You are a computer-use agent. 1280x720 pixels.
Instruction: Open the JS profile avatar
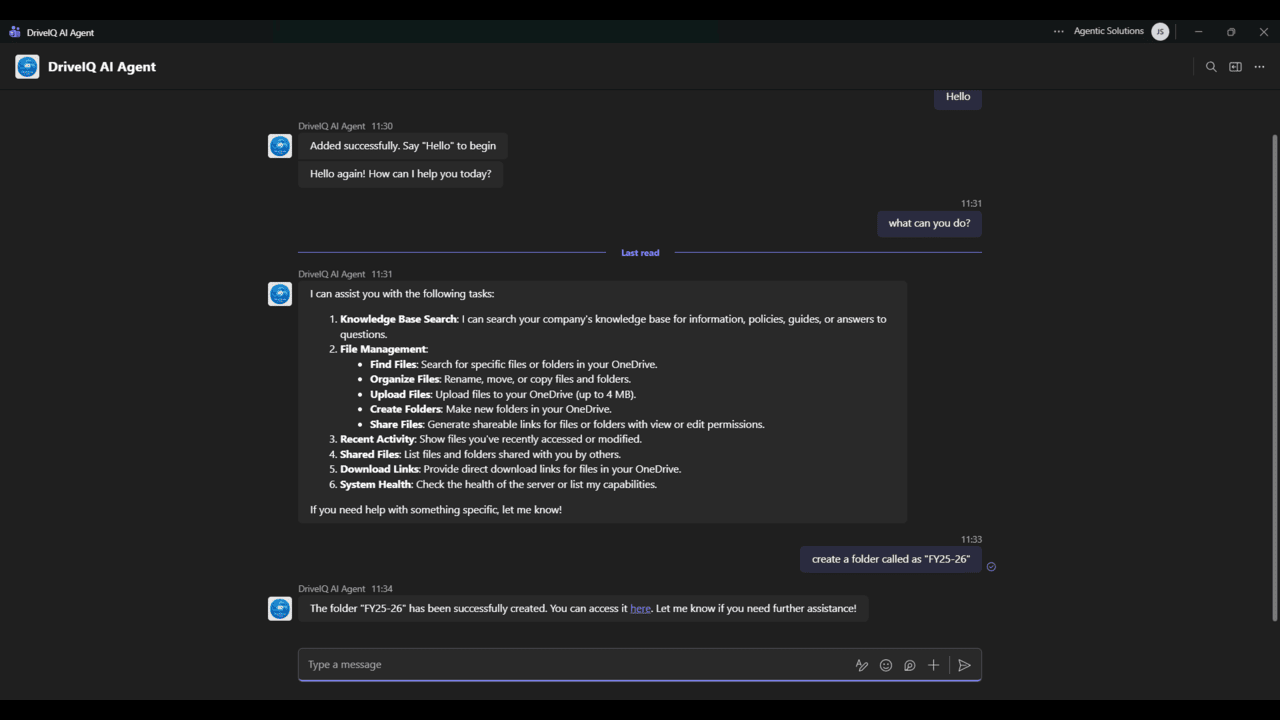coord(1160,32)
